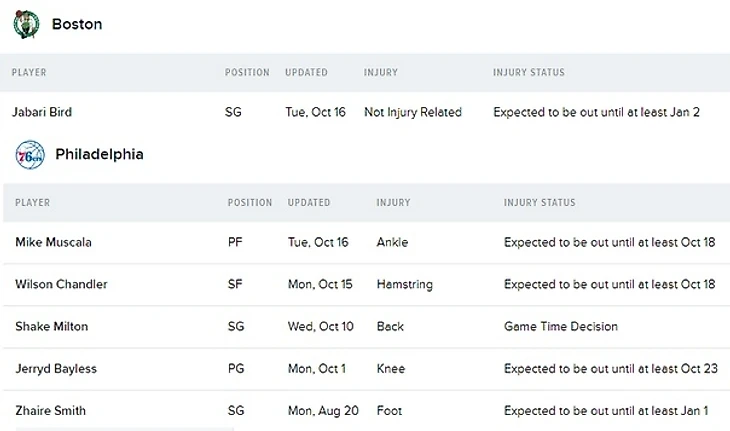Click Wilson Chandler's Oct 18 injury status

tap(609, 284)
